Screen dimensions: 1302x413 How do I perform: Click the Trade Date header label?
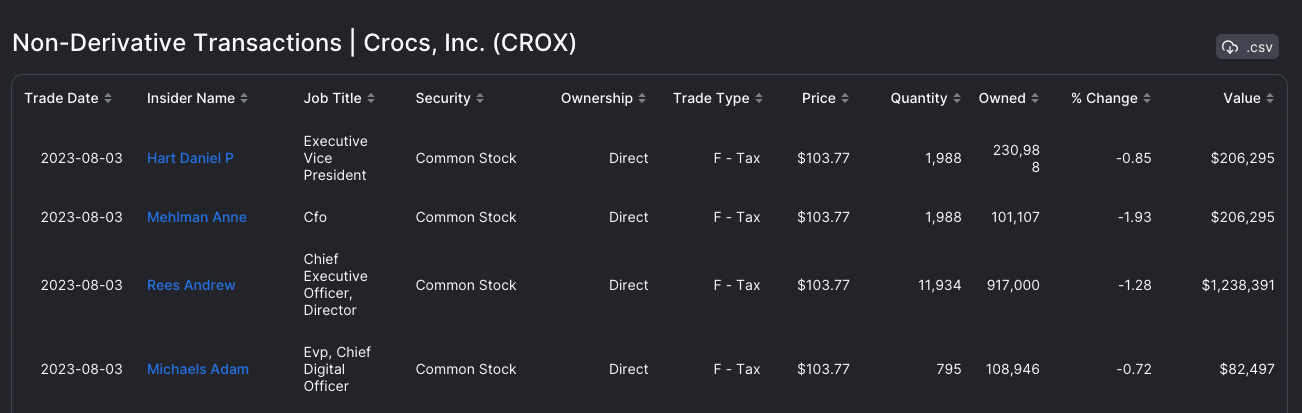point(62,98)
